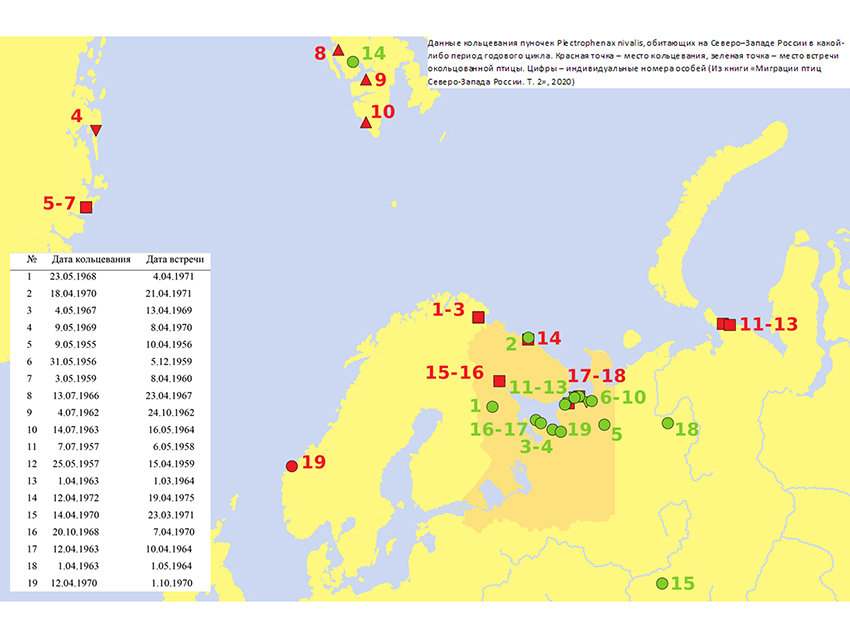The image size is (850, 638).
Task: Select the date "20.10.1968" in row 16
Action: coord(76,532)
